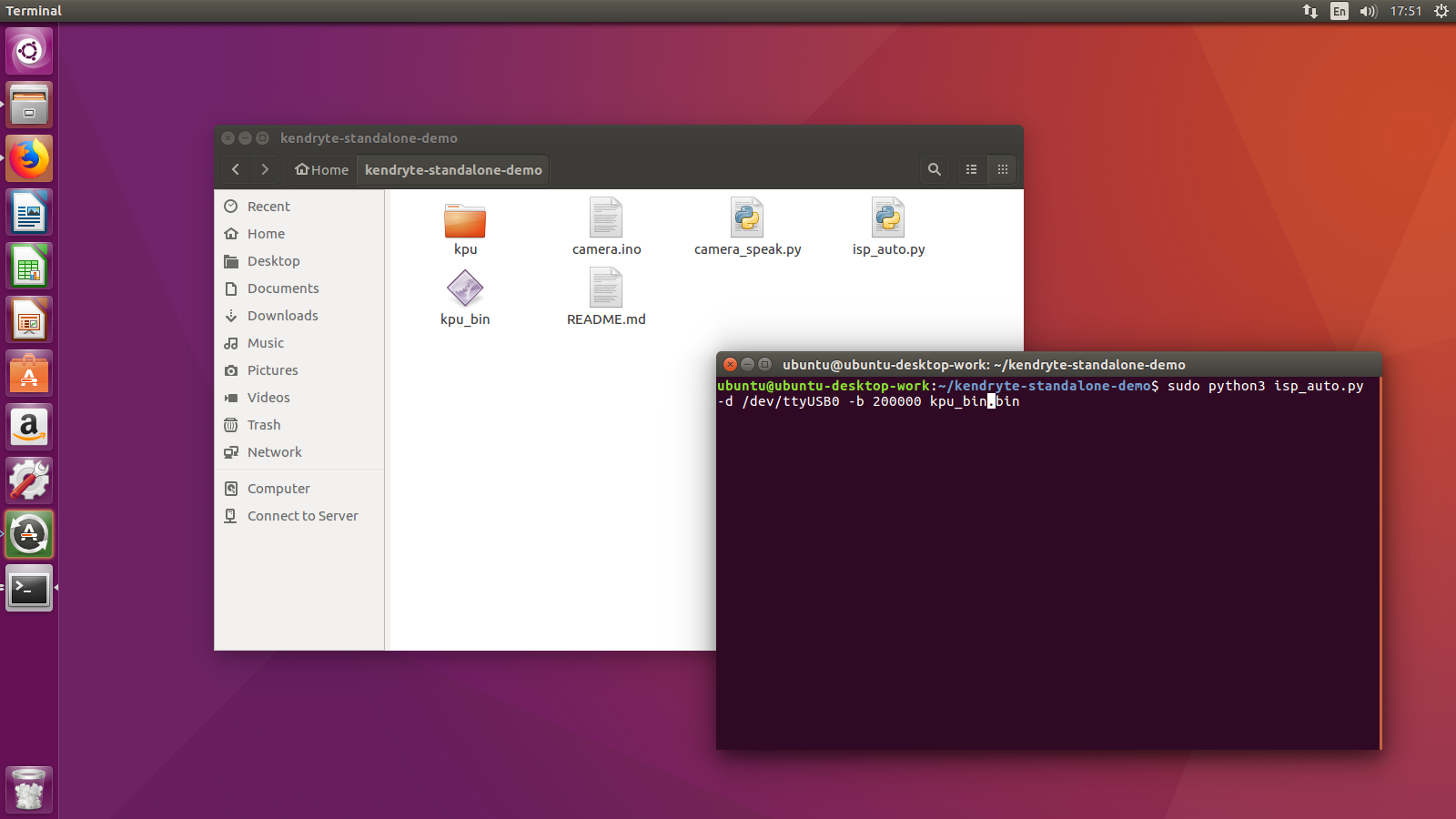Select the isp_auto.py file icon
1456x819 pixels.
coord(888,219)
